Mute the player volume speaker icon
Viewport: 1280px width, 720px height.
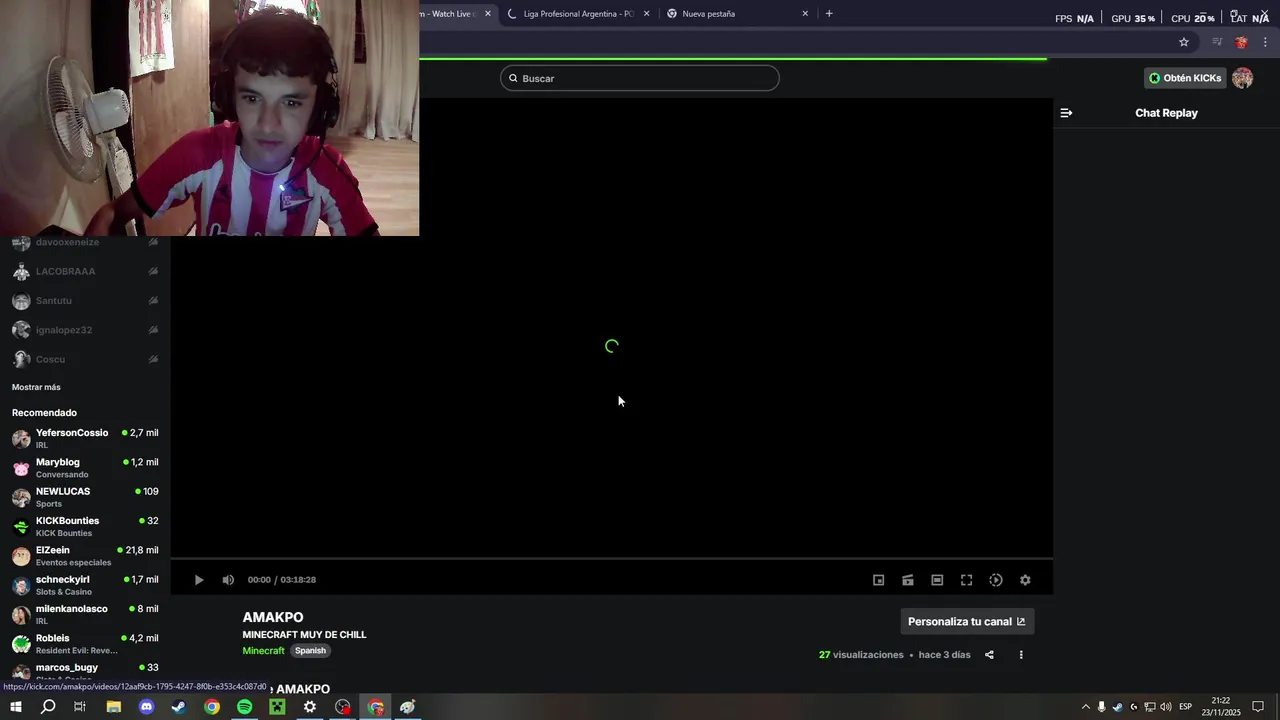(x=228, y=580)
